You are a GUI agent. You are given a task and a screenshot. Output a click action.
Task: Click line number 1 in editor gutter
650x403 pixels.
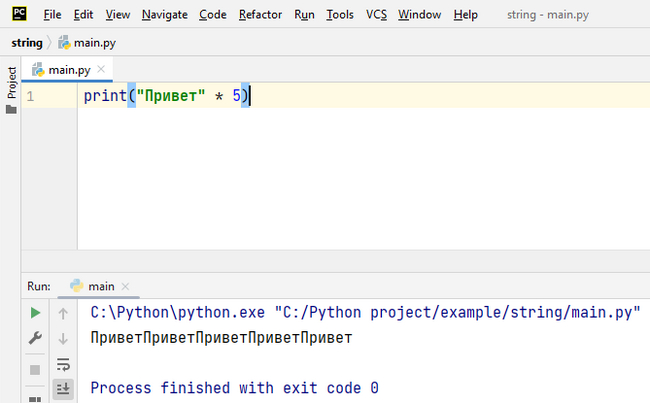coord(31,97)
